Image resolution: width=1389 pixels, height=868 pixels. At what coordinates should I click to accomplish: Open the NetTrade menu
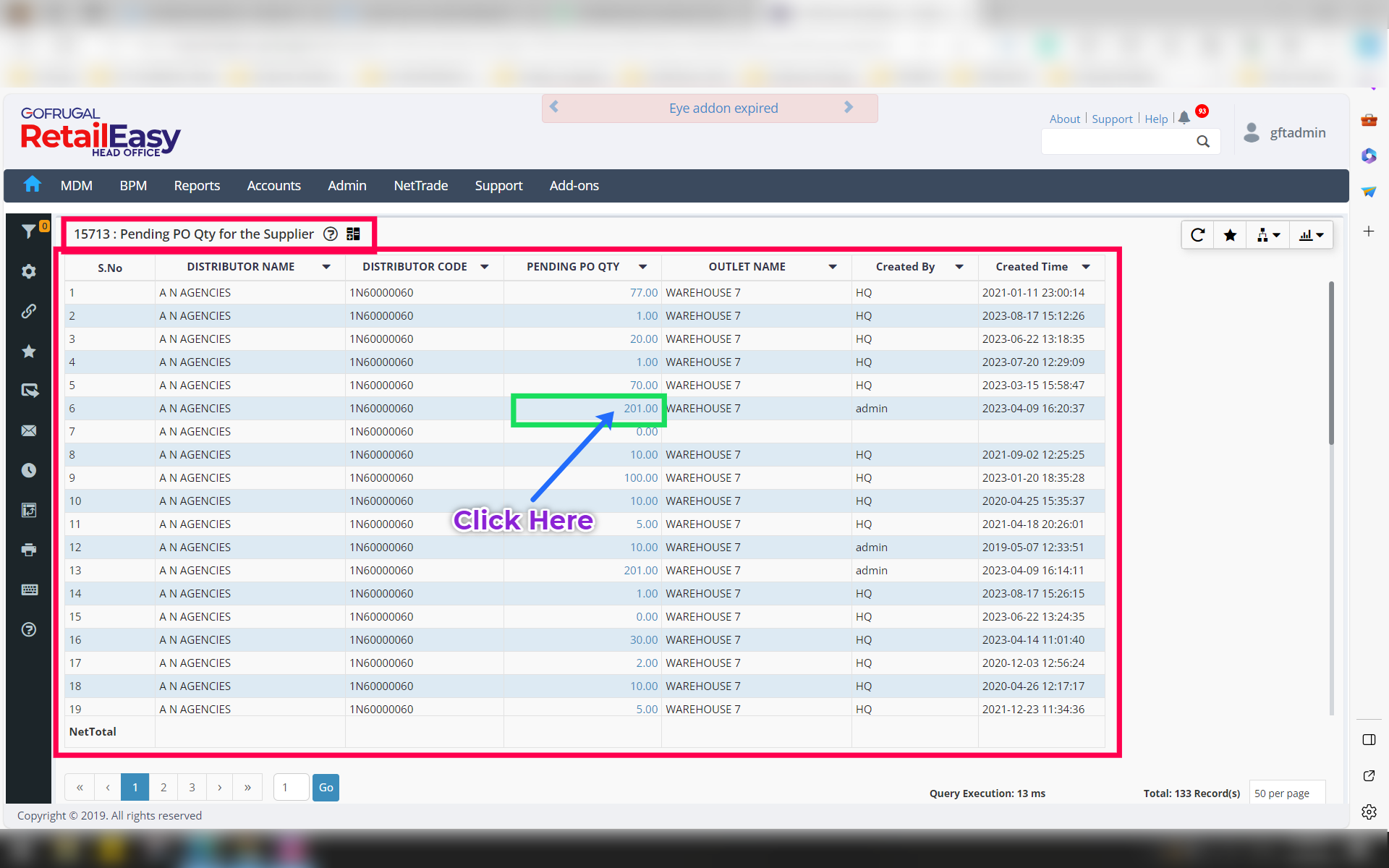(420, 186)
